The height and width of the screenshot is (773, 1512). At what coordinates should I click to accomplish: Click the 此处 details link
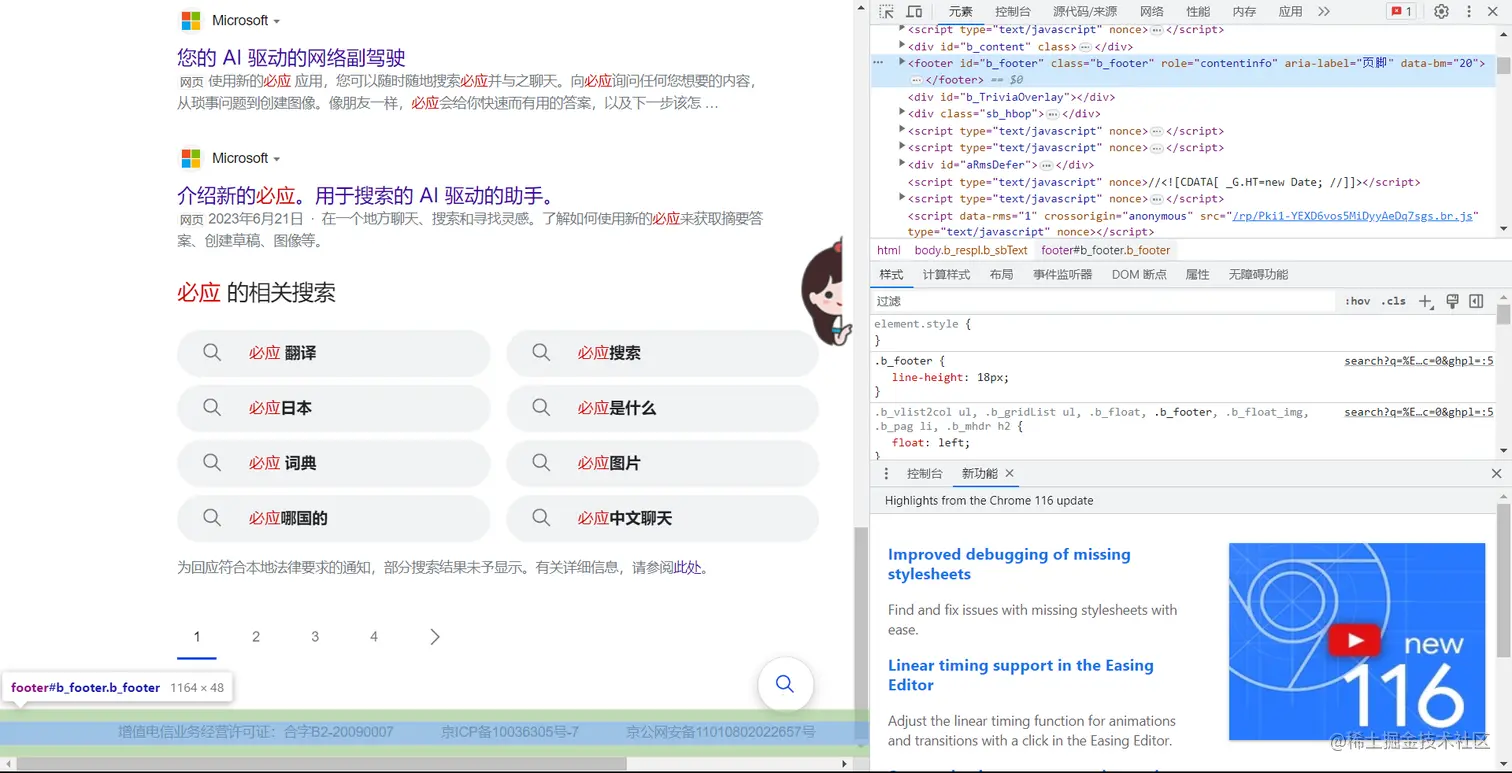[687, 567]
